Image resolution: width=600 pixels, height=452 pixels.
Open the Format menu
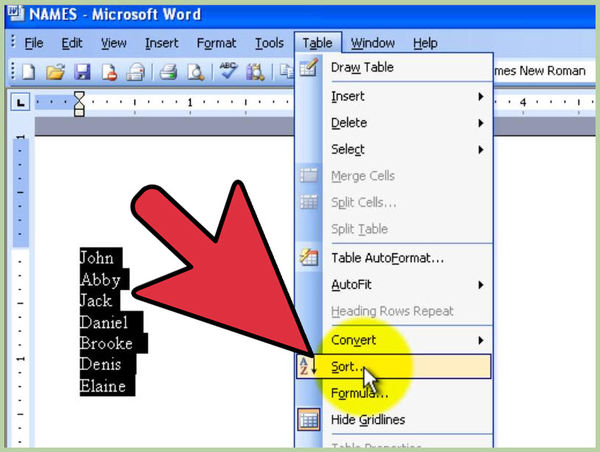[x=216, y=43]
